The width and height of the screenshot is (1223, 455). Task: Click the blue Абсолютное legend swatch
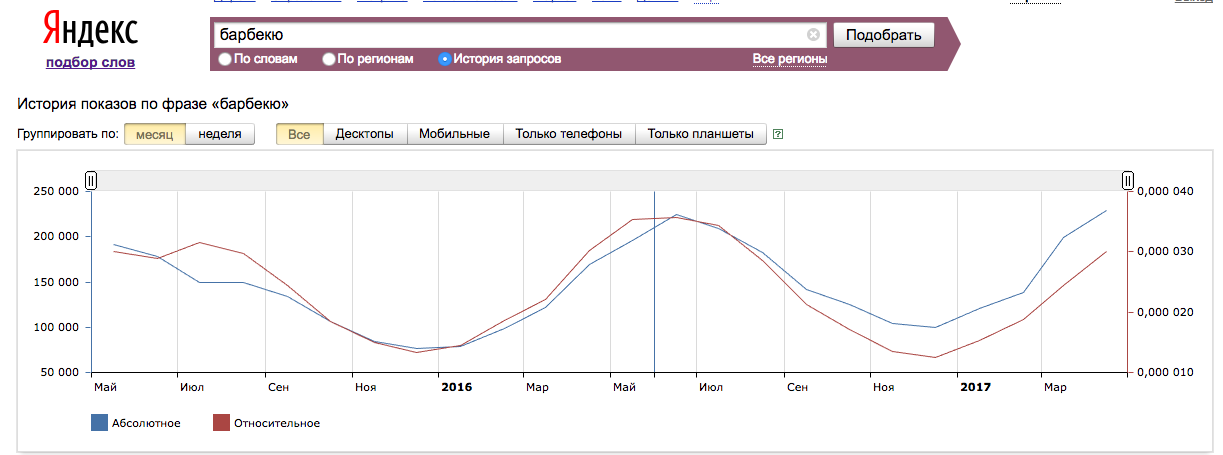(99, 423)
